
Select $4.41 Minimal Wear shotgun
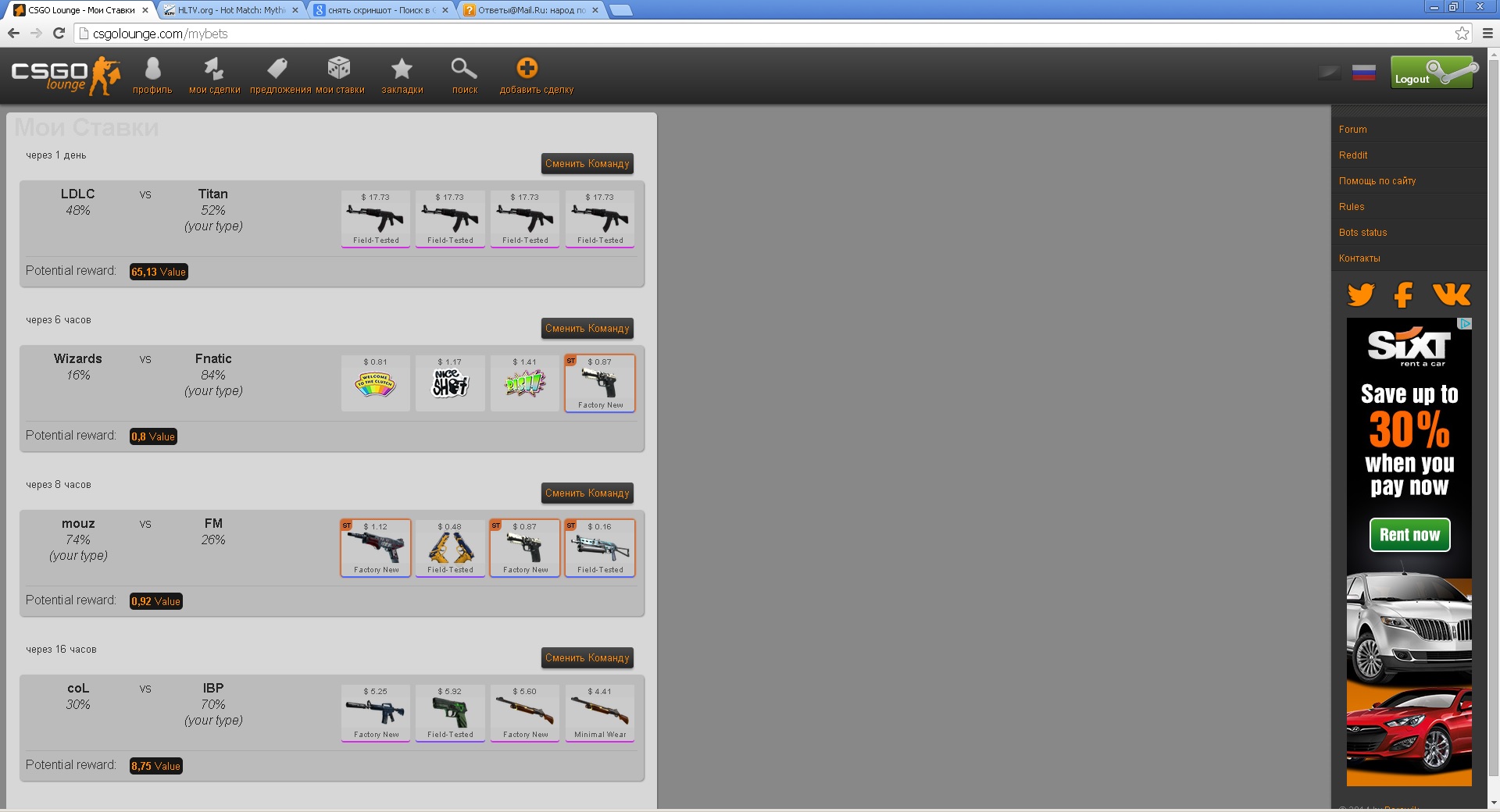coord(600,713)
